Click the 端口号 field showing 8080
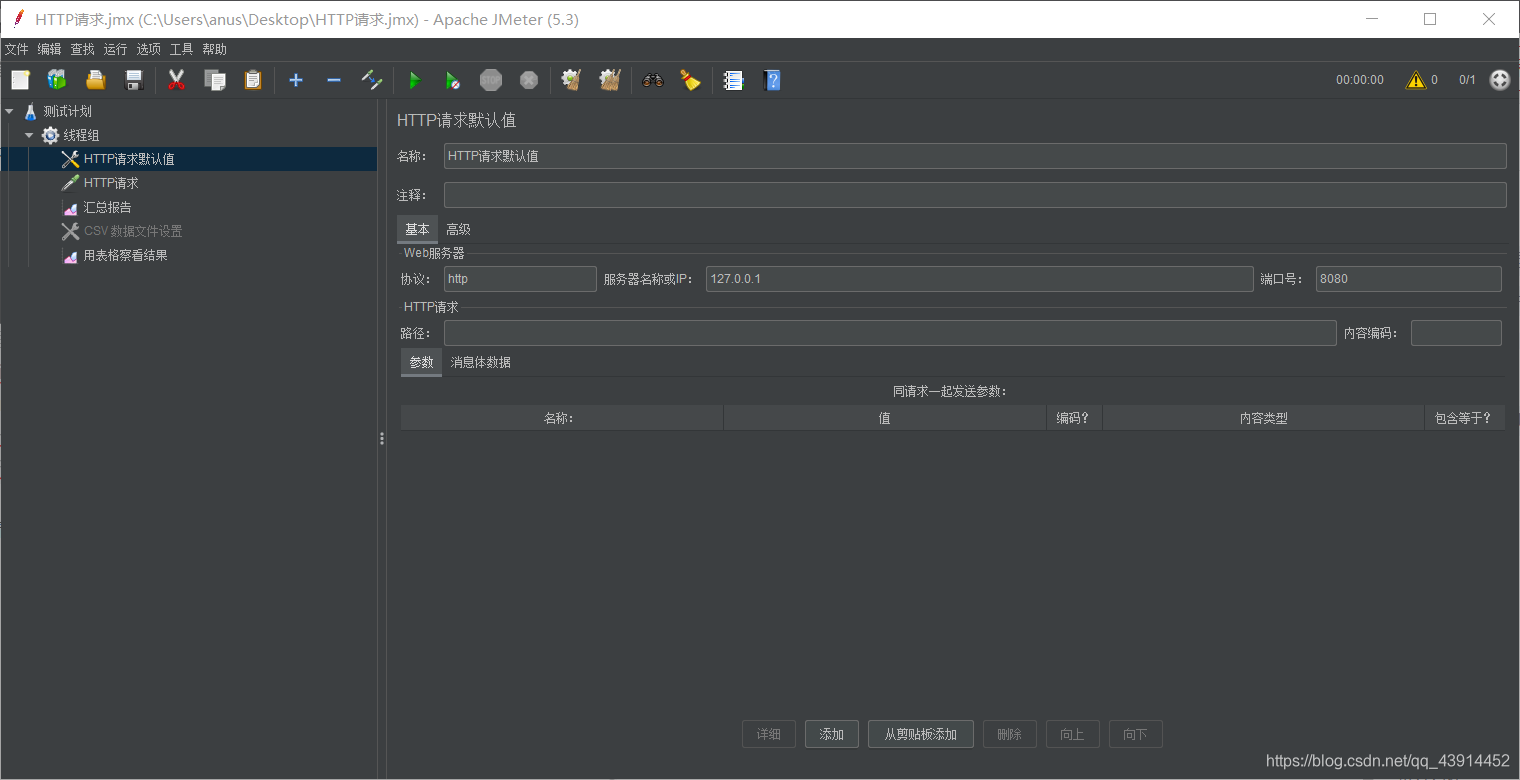The height and width of the screenshot is (780, 1520). [x=1408, y=279]
